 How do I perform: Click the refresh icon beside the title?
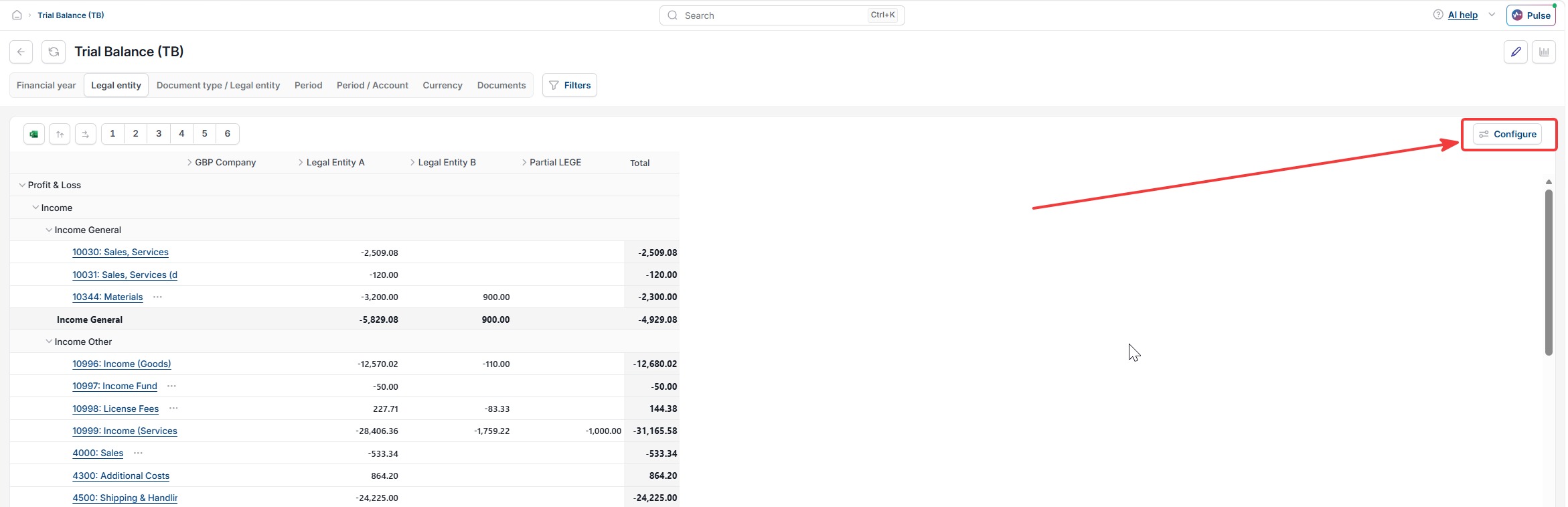pyautogui.click(x=54, y=52)
